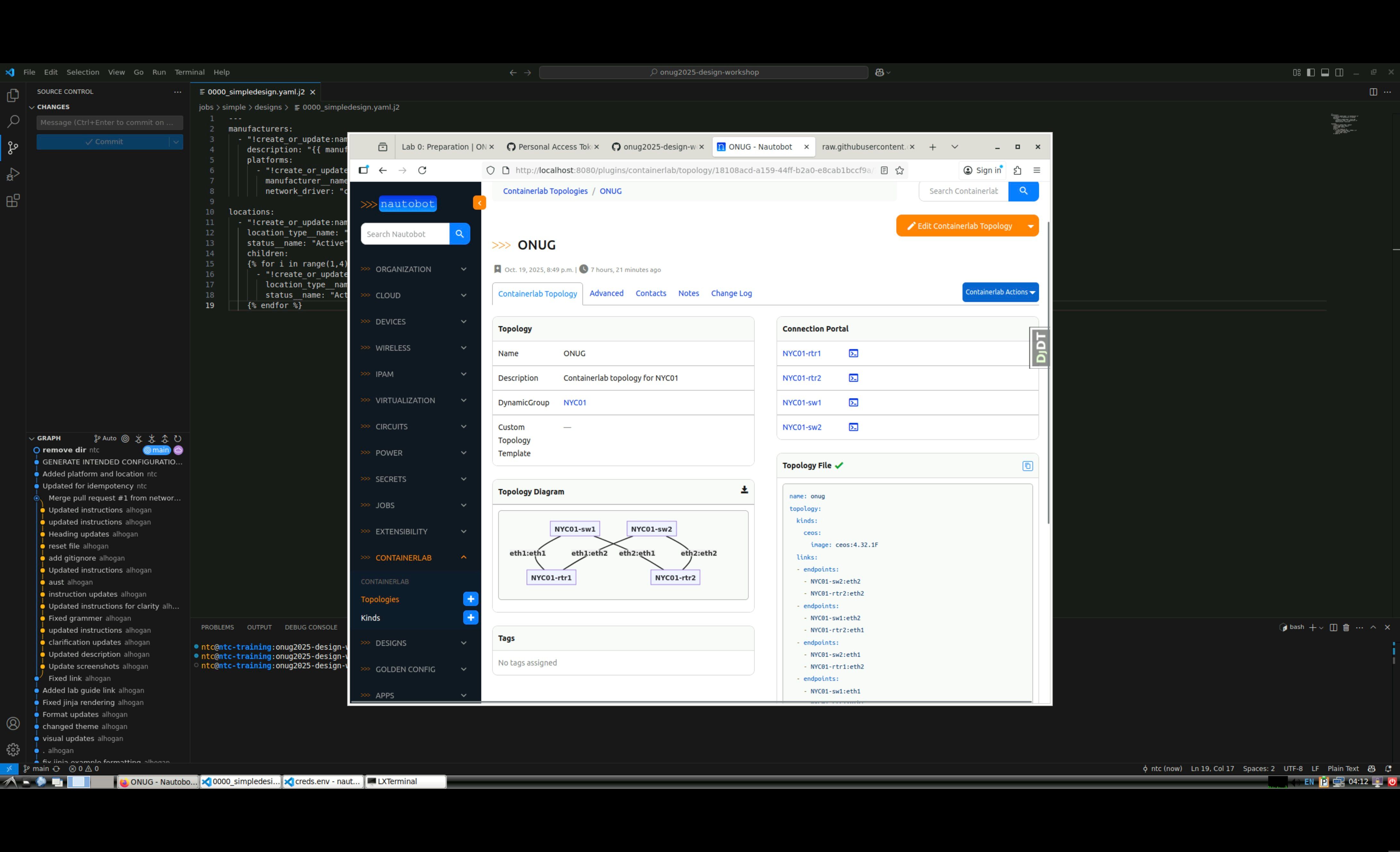Open dropdown arrow beside Commit button
Viewport: 1400px width, 852px height.
click(176, 142)
